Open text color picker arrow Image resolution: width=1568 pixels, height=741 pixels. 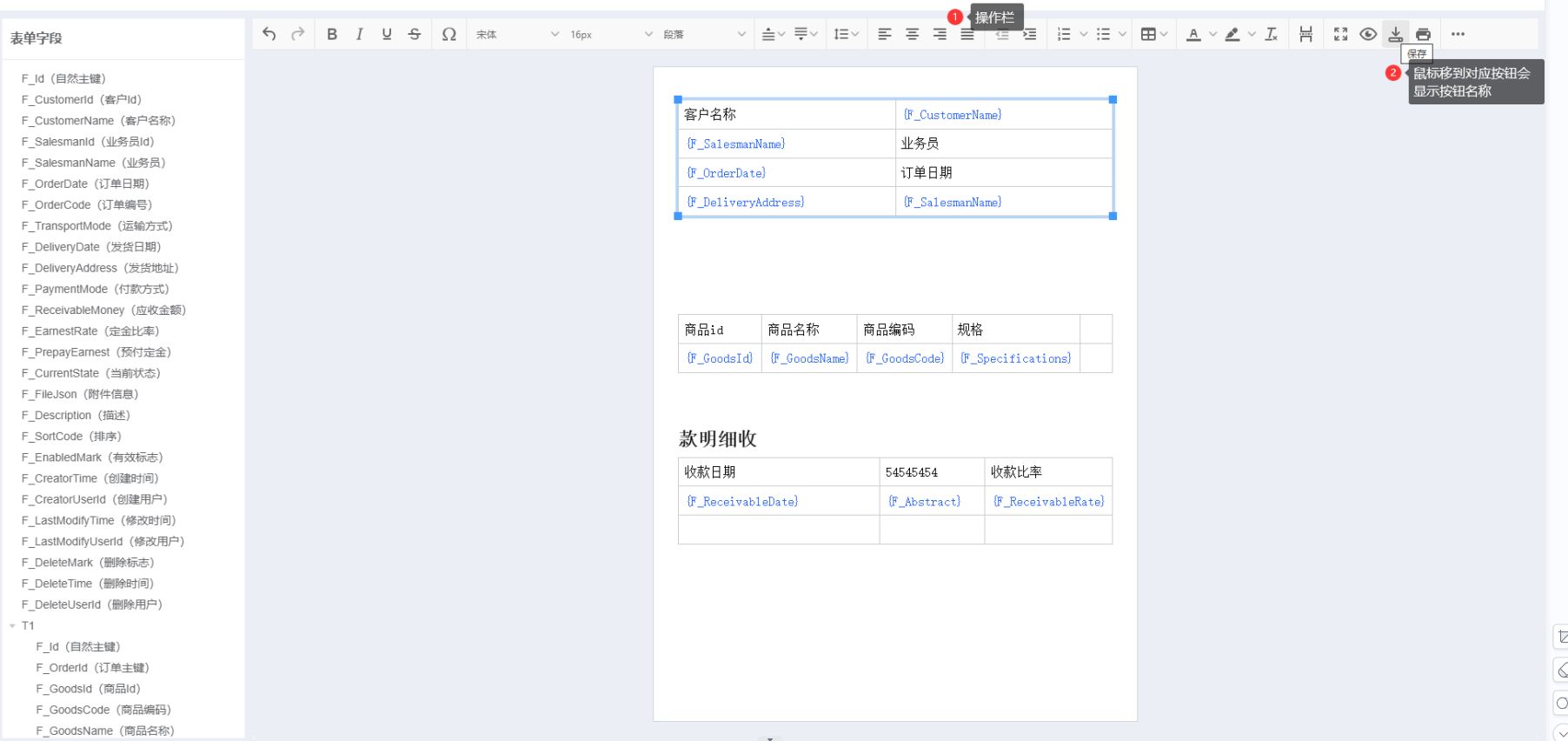click(1213, 34)
